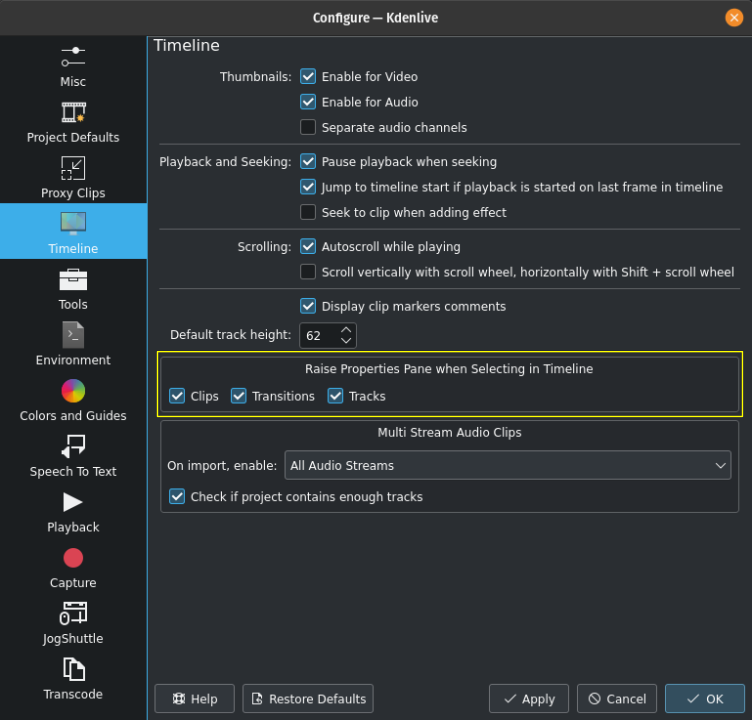The image size is (752, 720).
Task: Decrease default track height with down arrow
Action: tap(346, 341)
